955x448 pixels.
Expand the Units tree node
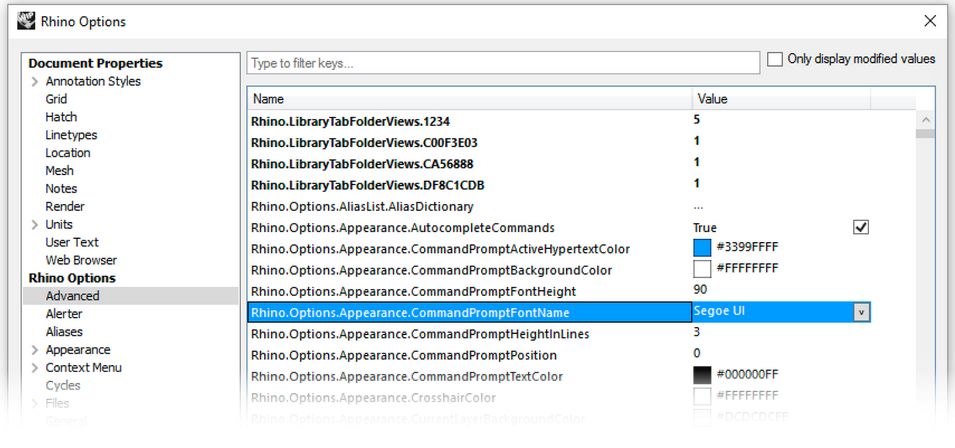coord(35,225)
